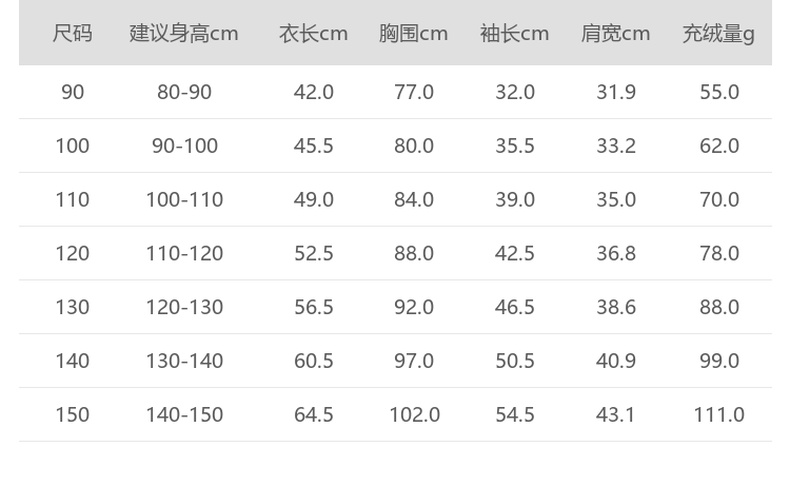Select the 140-150 height range cell
The image size is (790, 485).
184,415
